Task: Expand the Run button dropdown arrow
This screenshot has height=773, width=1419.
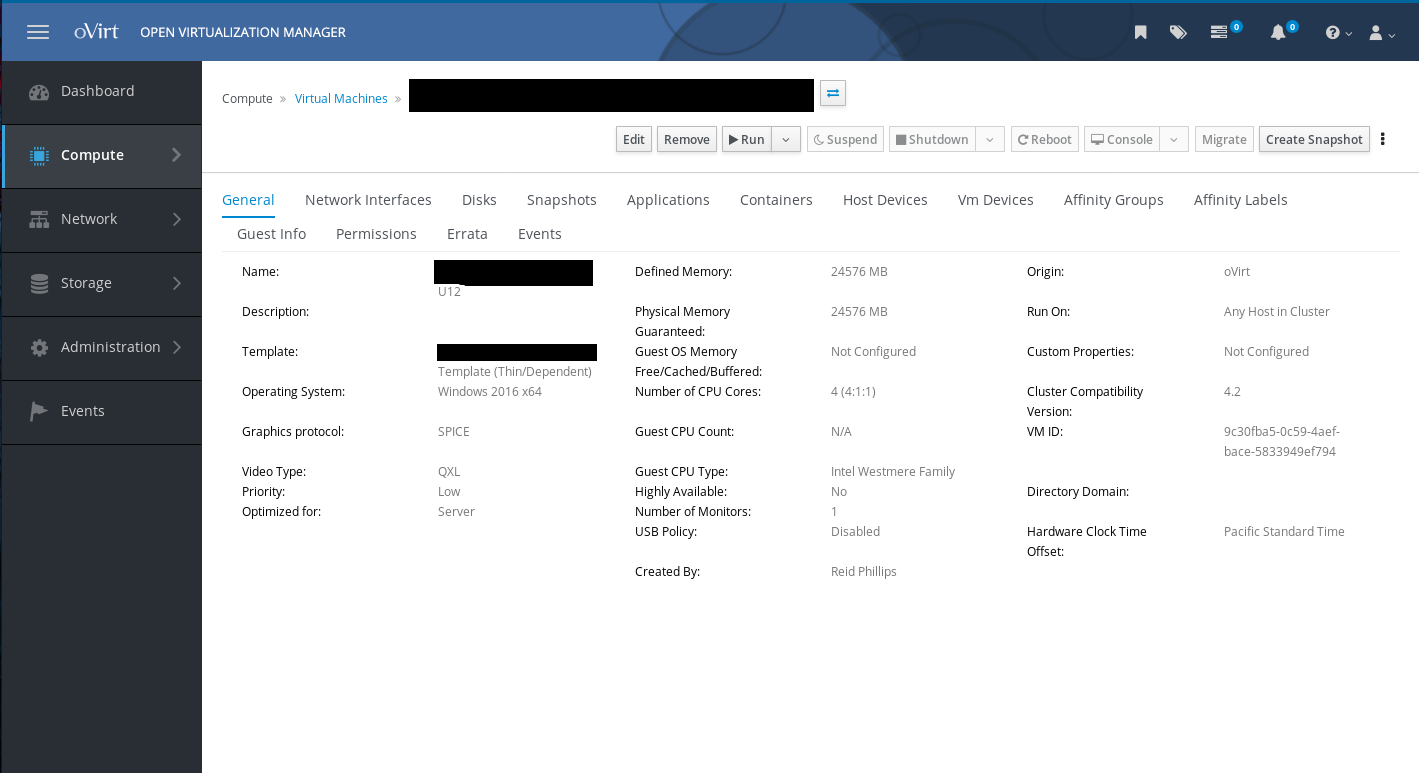Action: [786, 140]
